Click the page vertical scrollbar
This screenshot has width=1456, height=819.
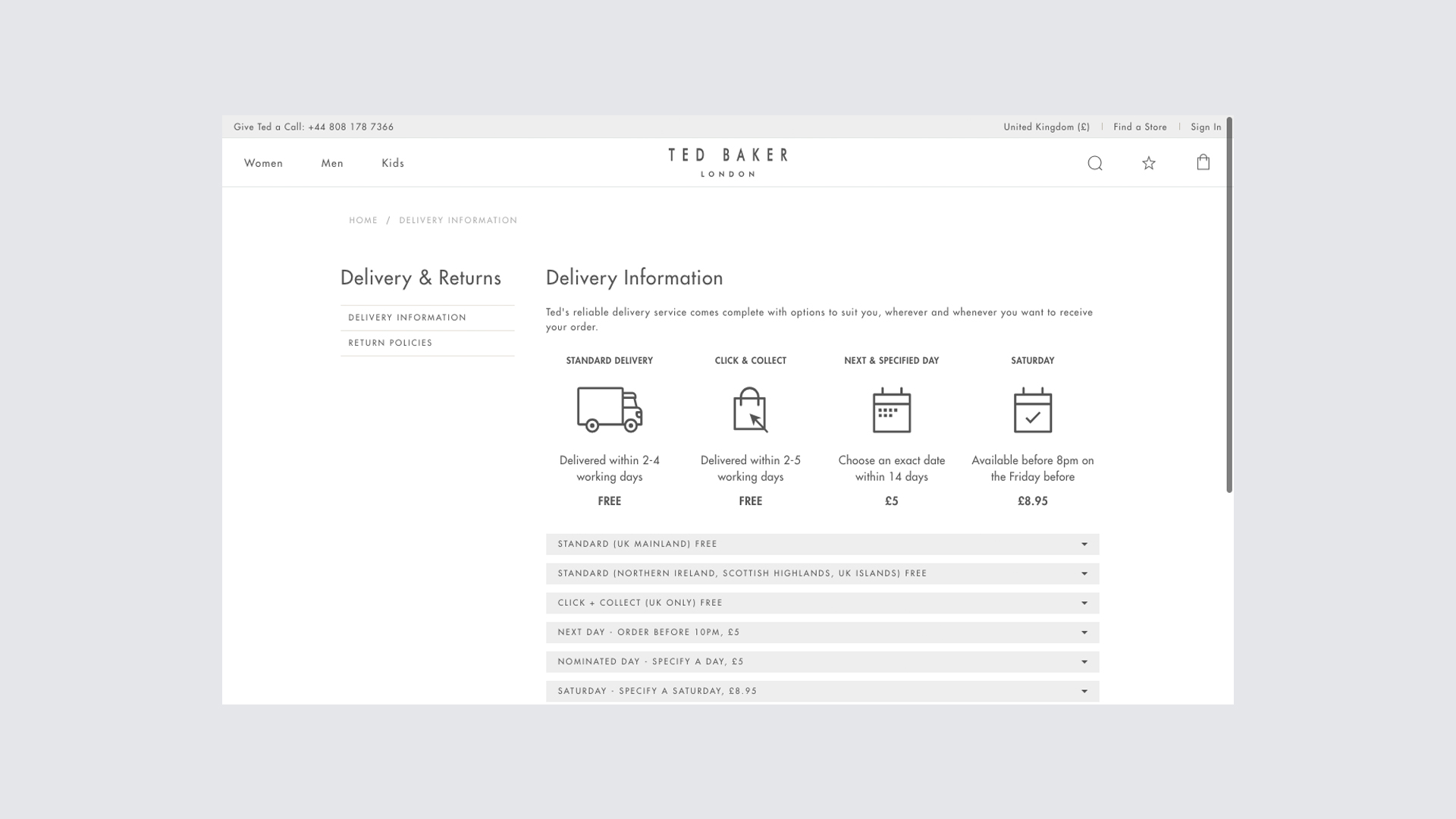[1229, 303]
